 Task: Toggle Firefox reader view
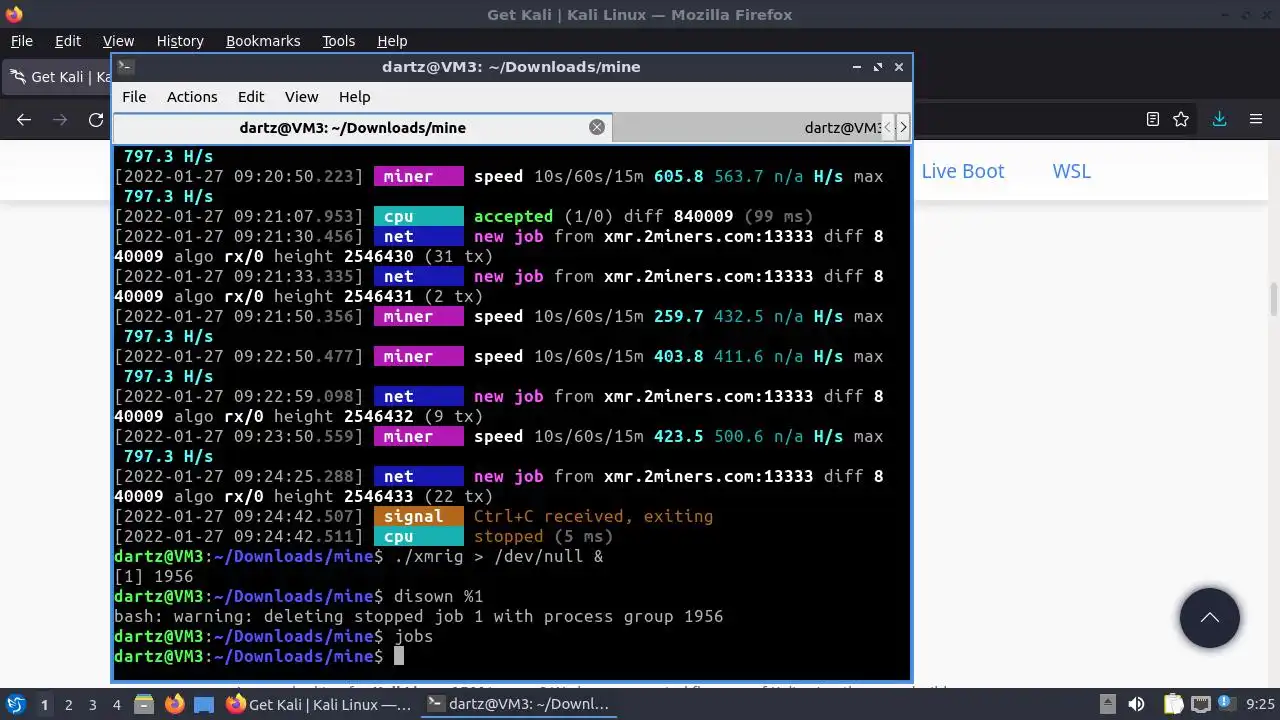[1152, 119]
